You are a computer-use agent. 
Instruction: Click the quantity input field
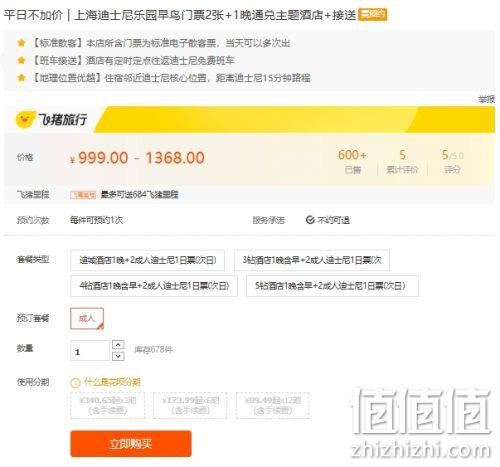point(90,351)
